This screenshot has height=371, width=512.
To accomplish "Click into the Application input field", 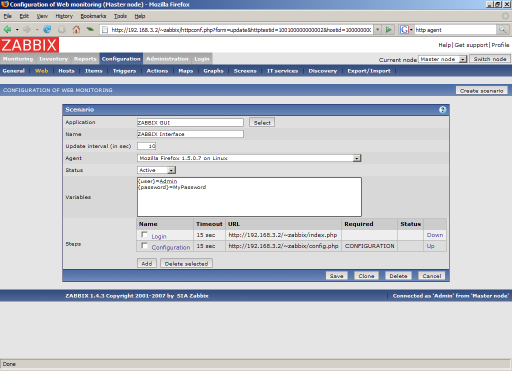I will [x=190, y=123].
